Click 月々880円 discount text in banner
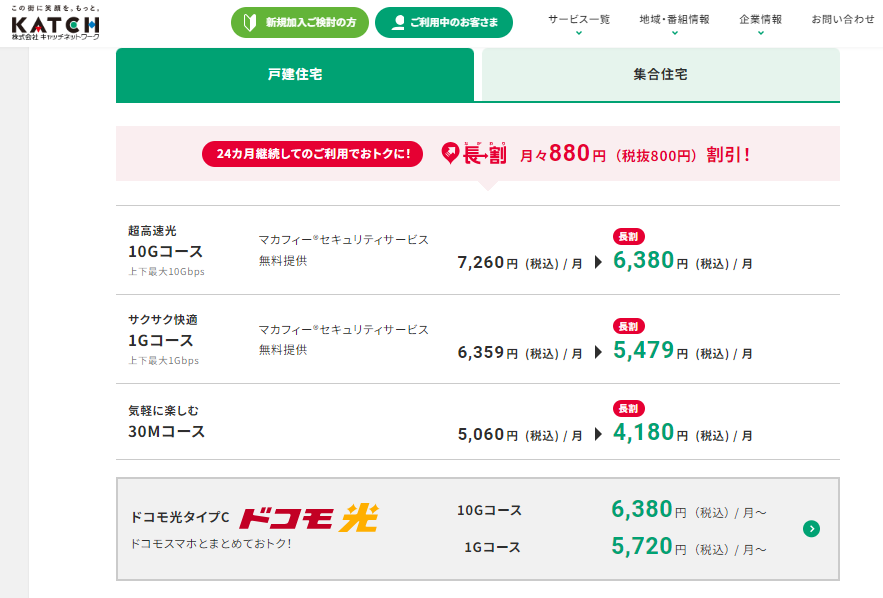Image resolution: width=883 pixels, height=598 pixels. pyautogui.click(x=635, y=154)
